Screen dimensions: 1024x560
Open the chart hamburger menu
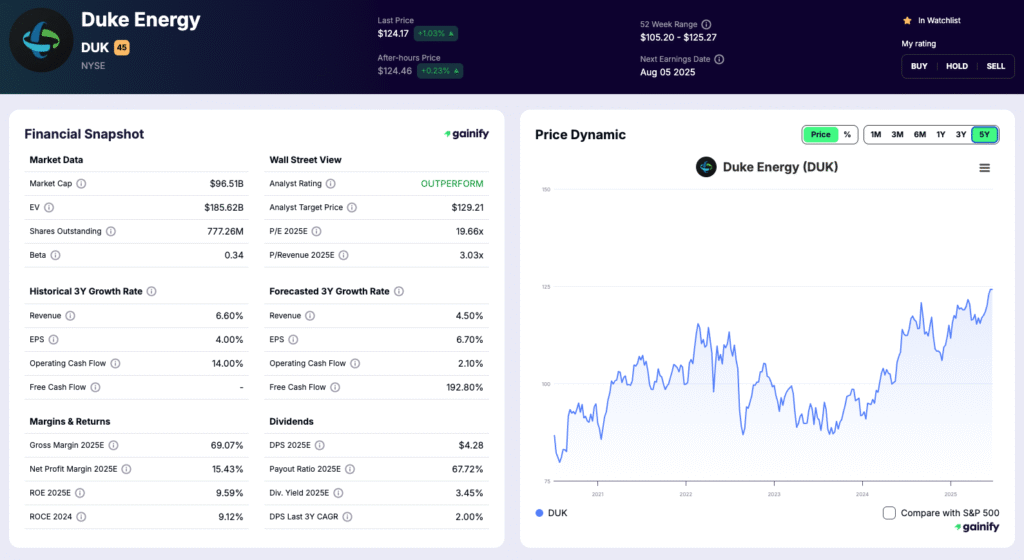985,168
